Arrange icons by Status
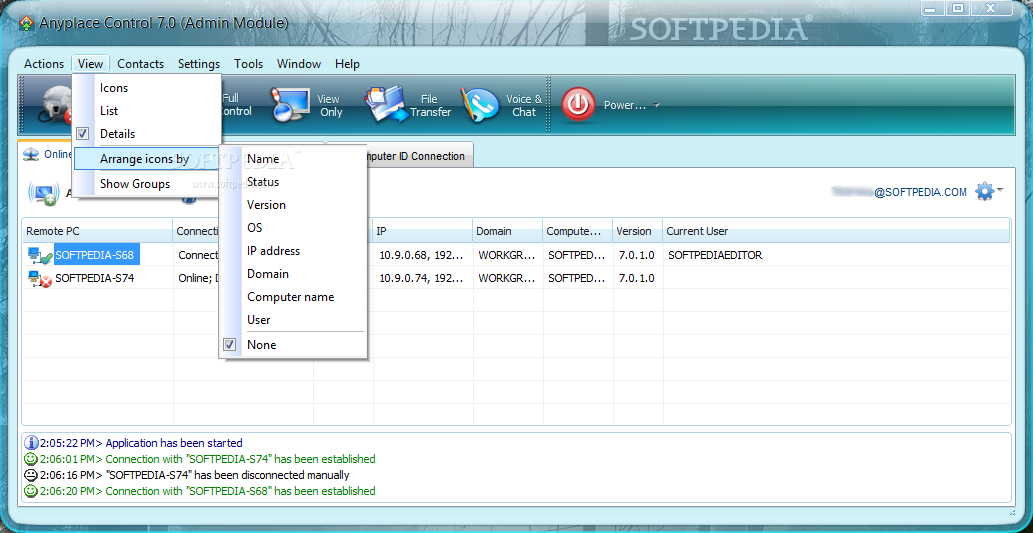 [293, 182]
